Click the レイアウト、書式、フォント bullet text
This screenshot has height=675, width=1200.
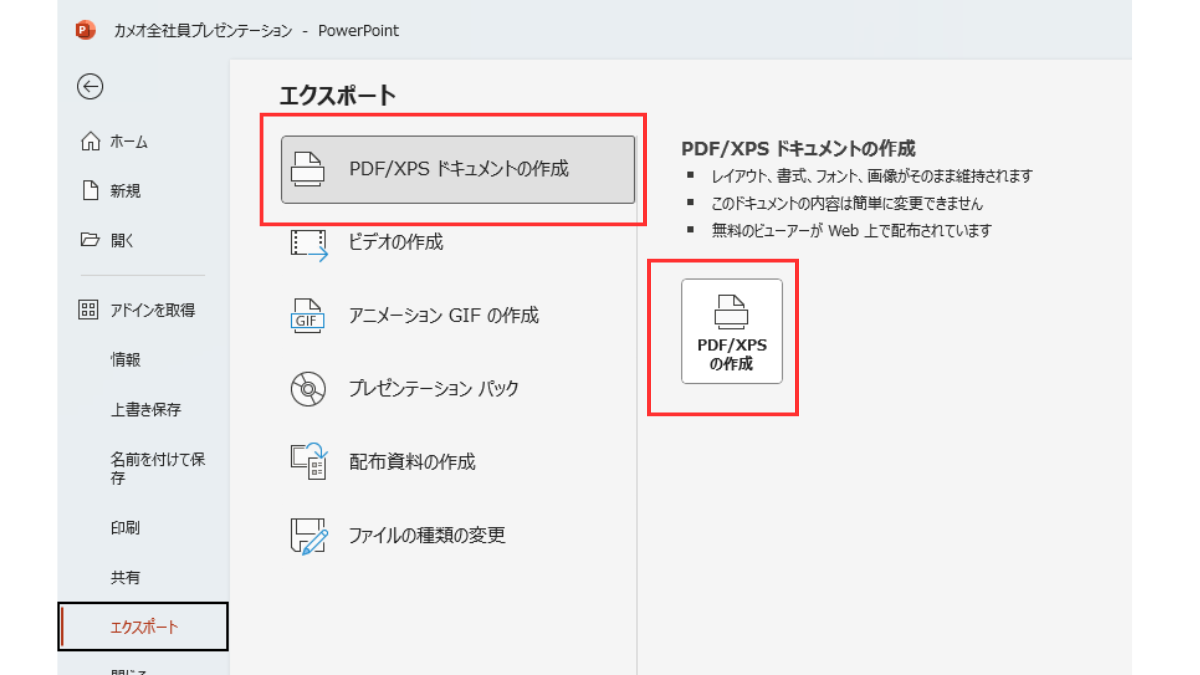(x=872, y=176)
